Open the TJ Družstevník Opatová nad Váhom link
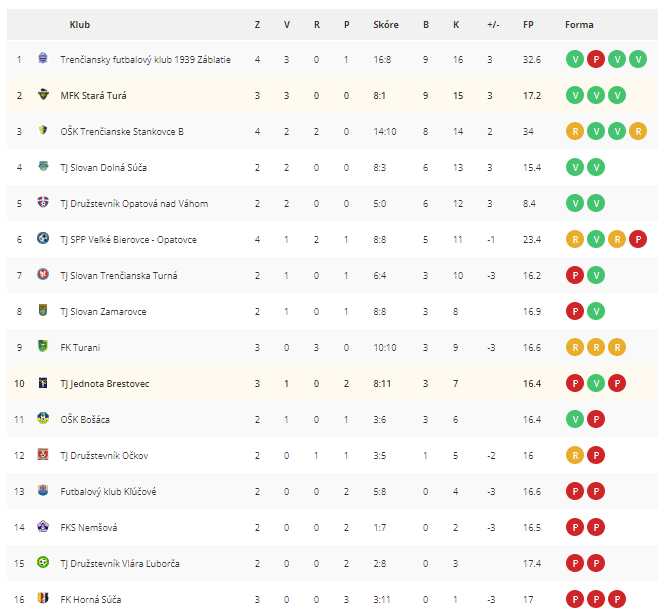This screenshot has height=613, width=665. [134, 204]
